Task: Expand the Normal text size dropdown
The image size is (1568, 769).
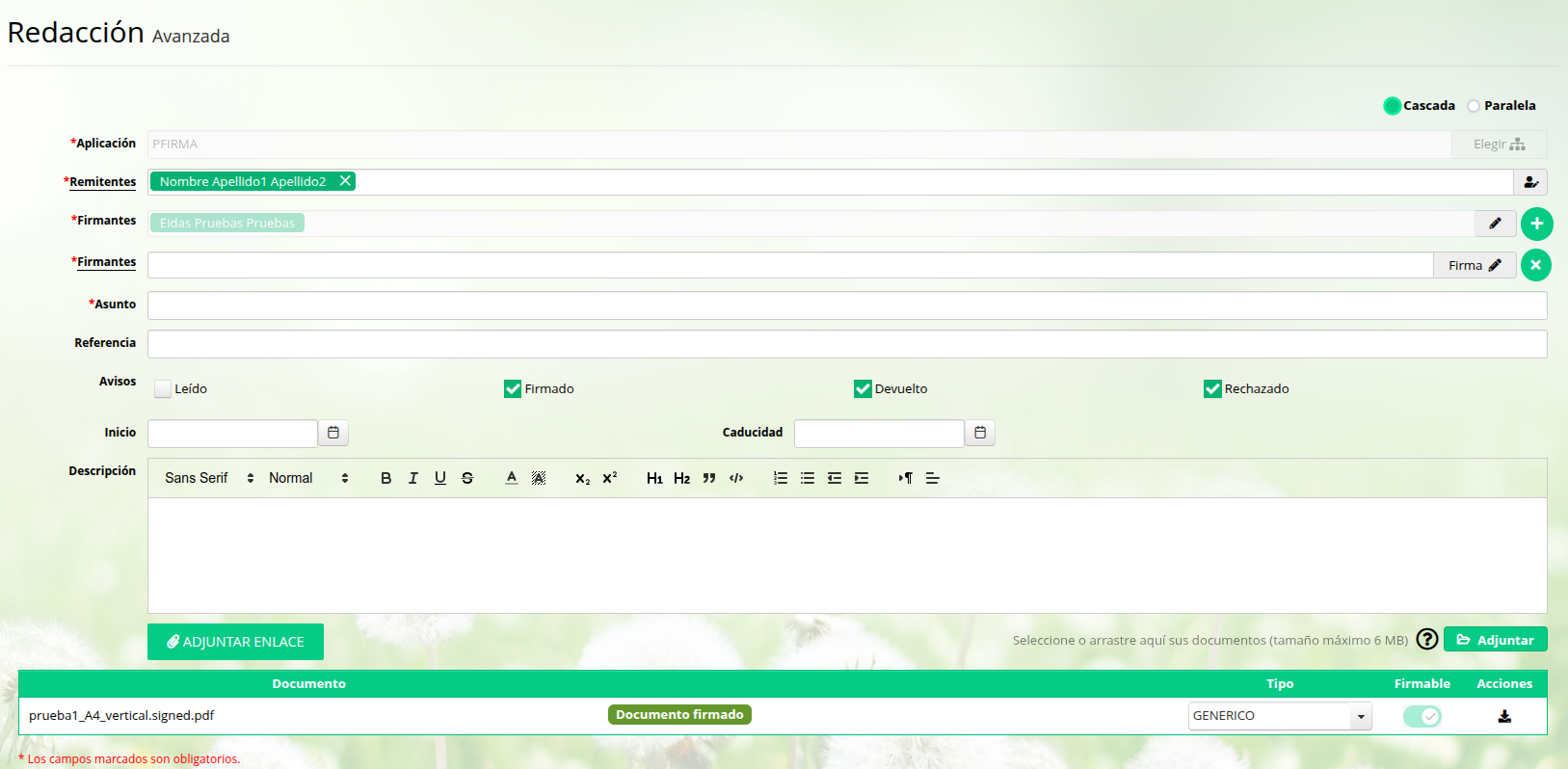Action: [308, 478]
